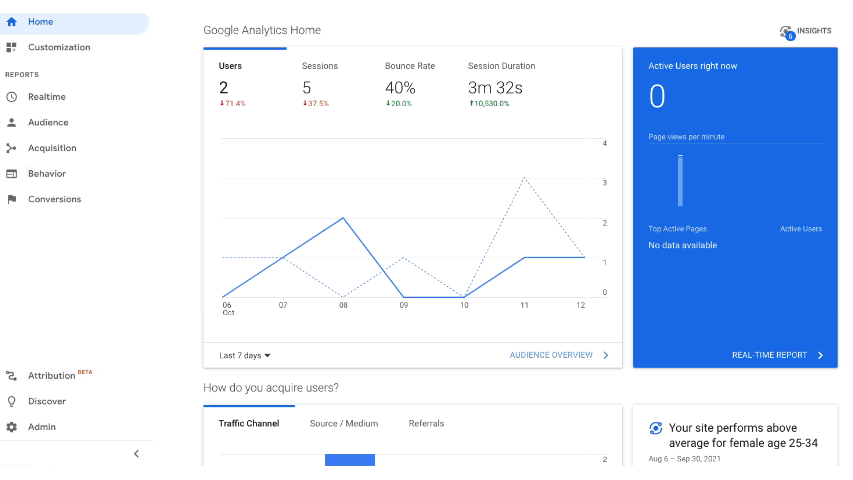Screen dimensions: 853x480
Task: Click the Active Users right now heading
Action: [693, 66]
